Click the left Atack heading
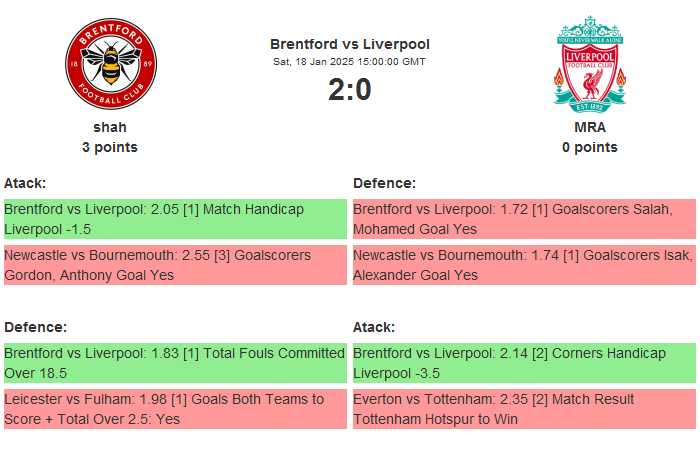The image size is (700, 460). tap(25, 183)
